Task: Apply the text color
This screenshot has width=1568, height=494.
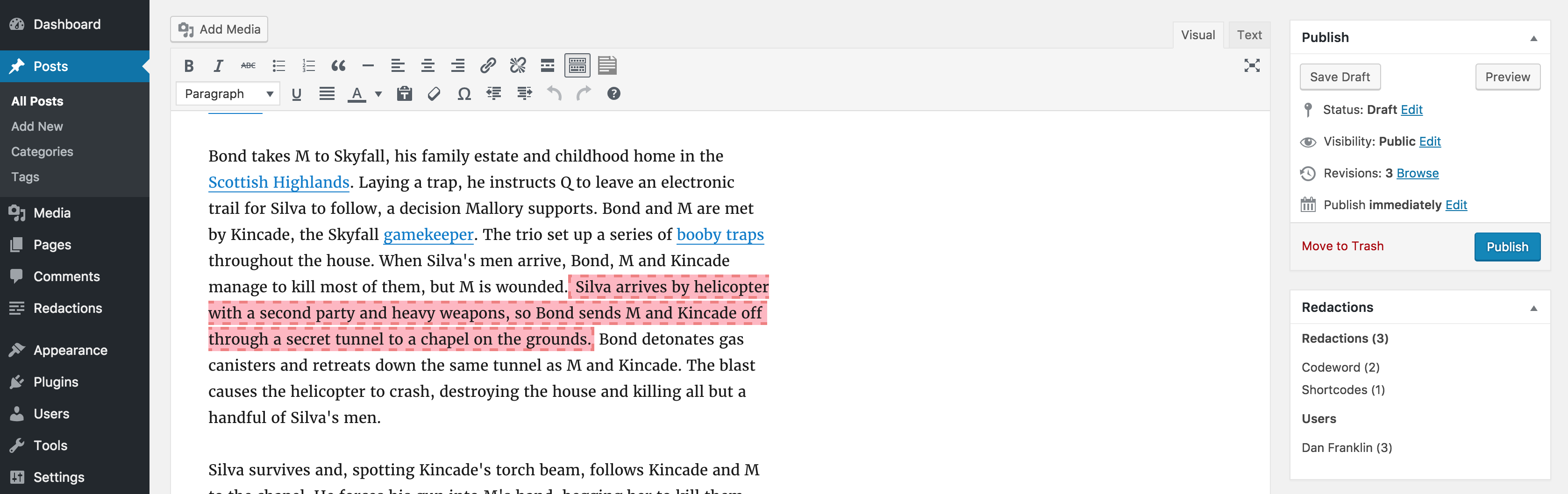Action: pyautogui.click(x=356, y=94)
